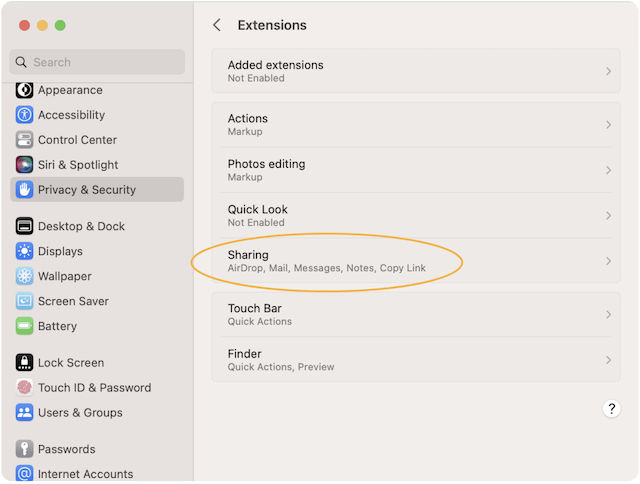
Task: Click the Wallpaper snowflake icon
Action: click(x=24, y=276)
